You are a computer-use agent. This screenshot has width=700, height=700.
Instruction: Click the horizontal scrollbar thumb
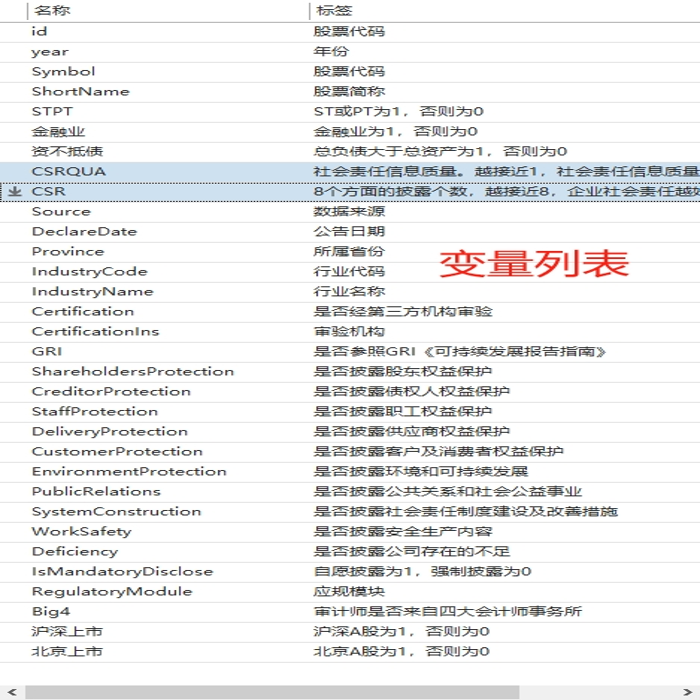(272, 692)
